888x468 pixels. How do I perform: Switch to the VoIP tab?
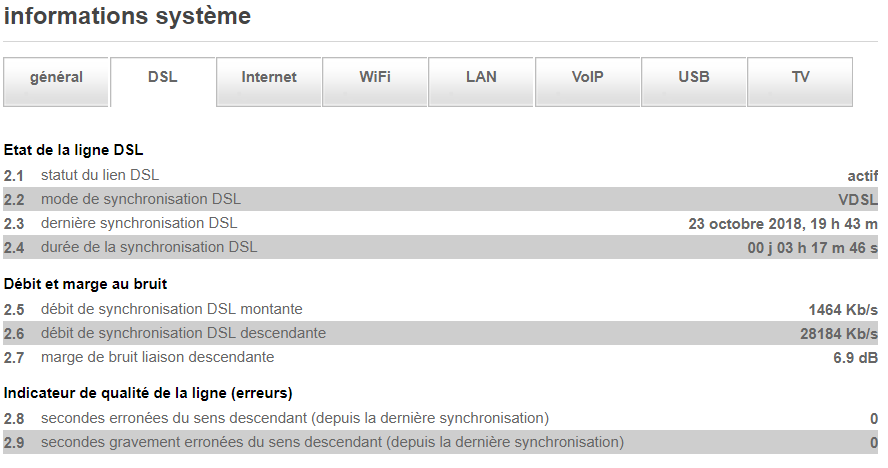pyautogui.click(x=588, y=78)
